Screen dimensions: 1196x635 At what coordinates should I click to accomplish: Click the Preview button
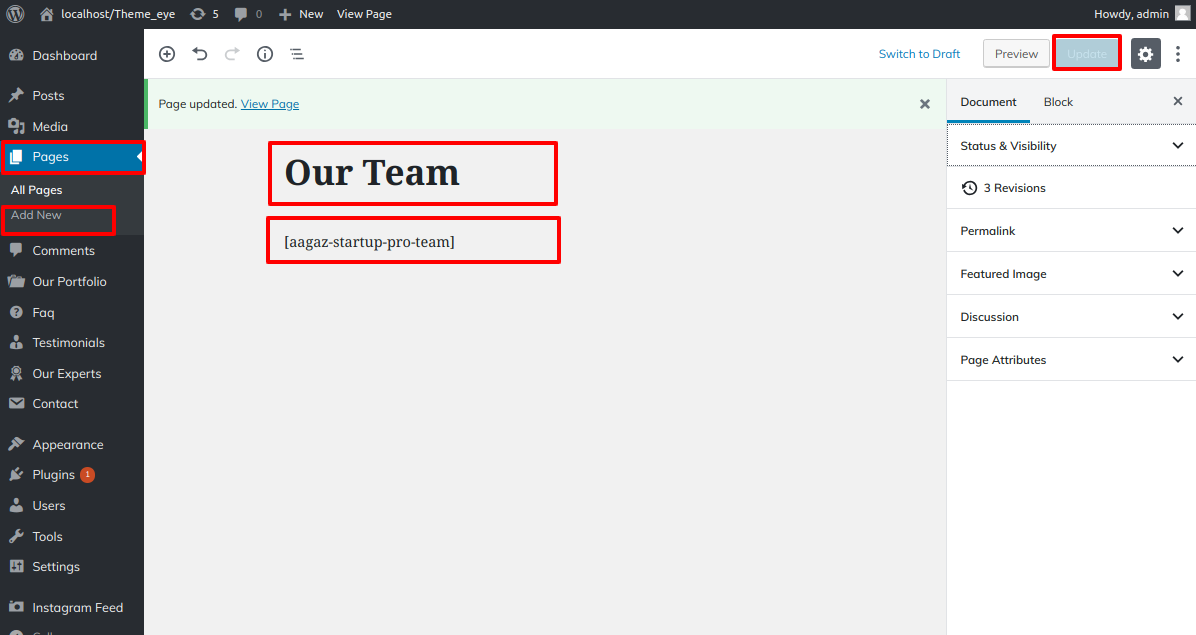coord(1016,54)
